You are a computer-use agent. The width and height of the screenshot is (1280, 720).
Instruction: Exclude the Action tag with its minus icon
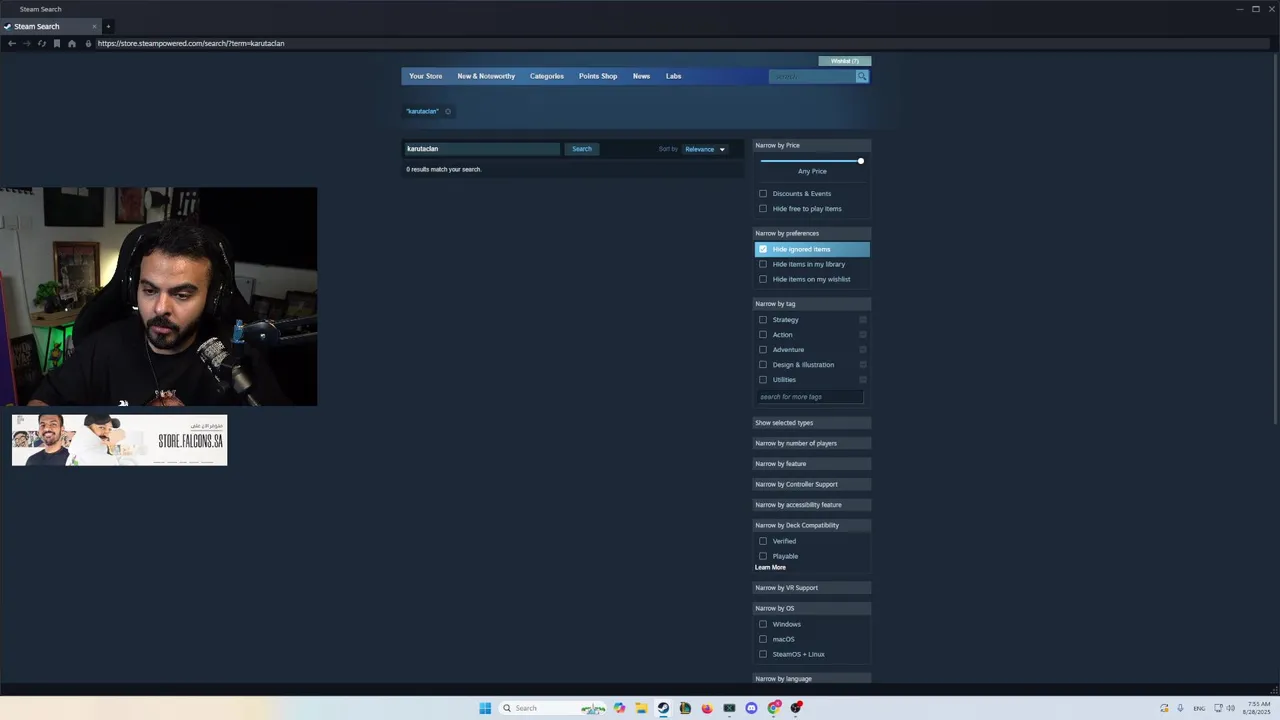point(863,335)
